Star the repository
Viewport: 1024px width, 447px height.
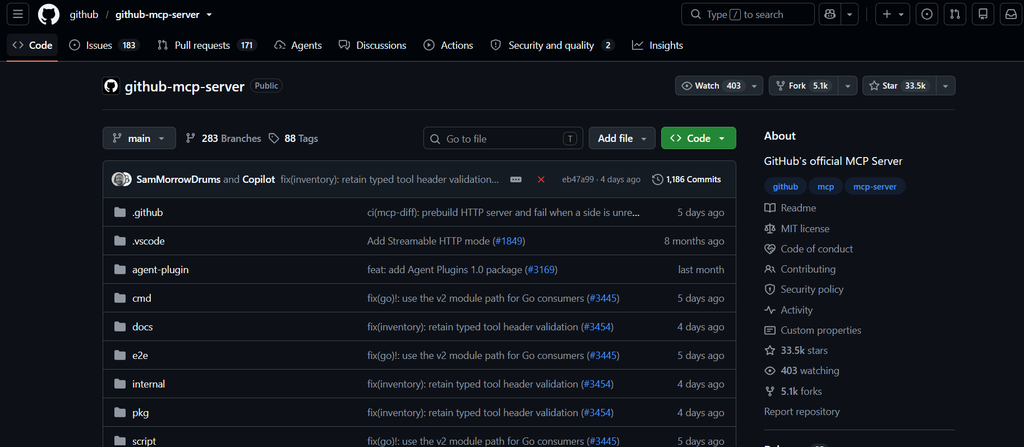tap(899, 86)
